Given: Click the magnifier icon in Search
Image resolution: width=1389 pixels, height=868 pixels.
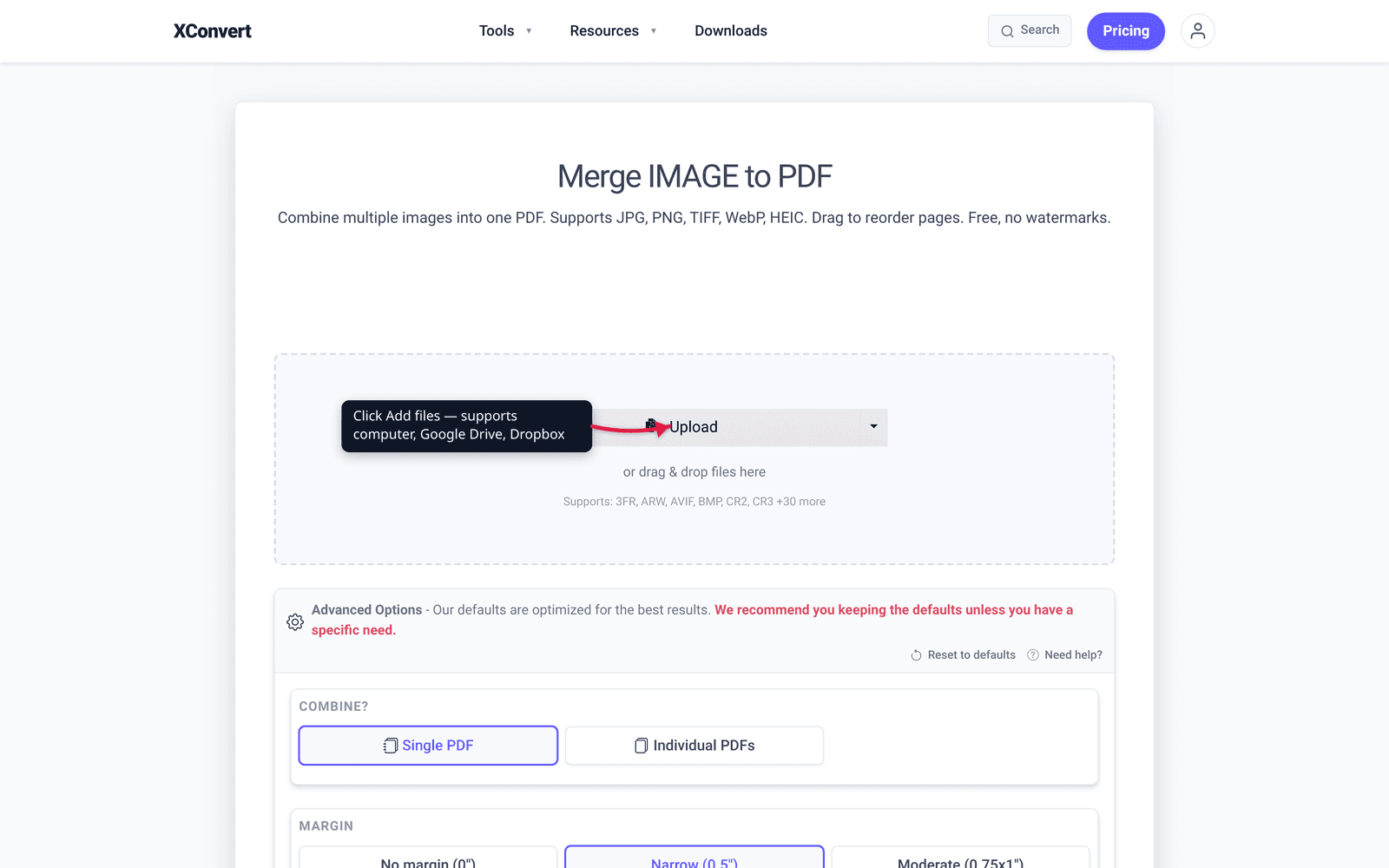Looking at the screenshot, I should (1007, 31).
